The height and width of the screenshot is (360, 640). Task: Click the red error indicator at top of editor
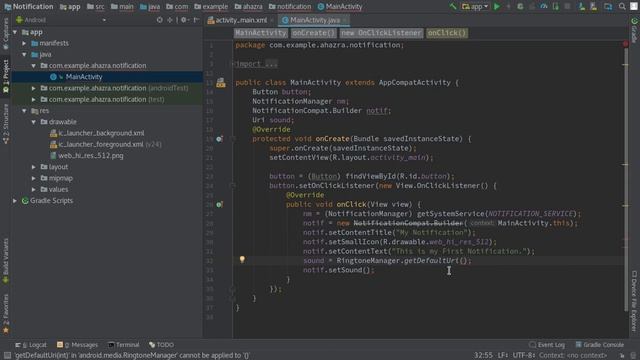pos(625,44)
